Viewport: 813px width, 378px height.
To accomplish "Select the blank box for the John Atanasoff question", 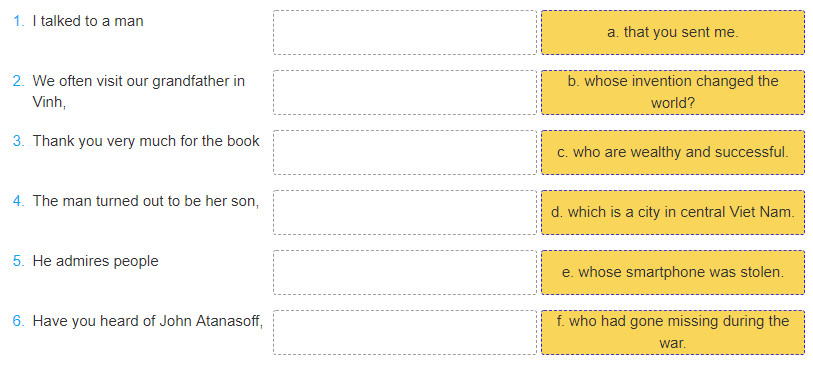I will 405,332.
